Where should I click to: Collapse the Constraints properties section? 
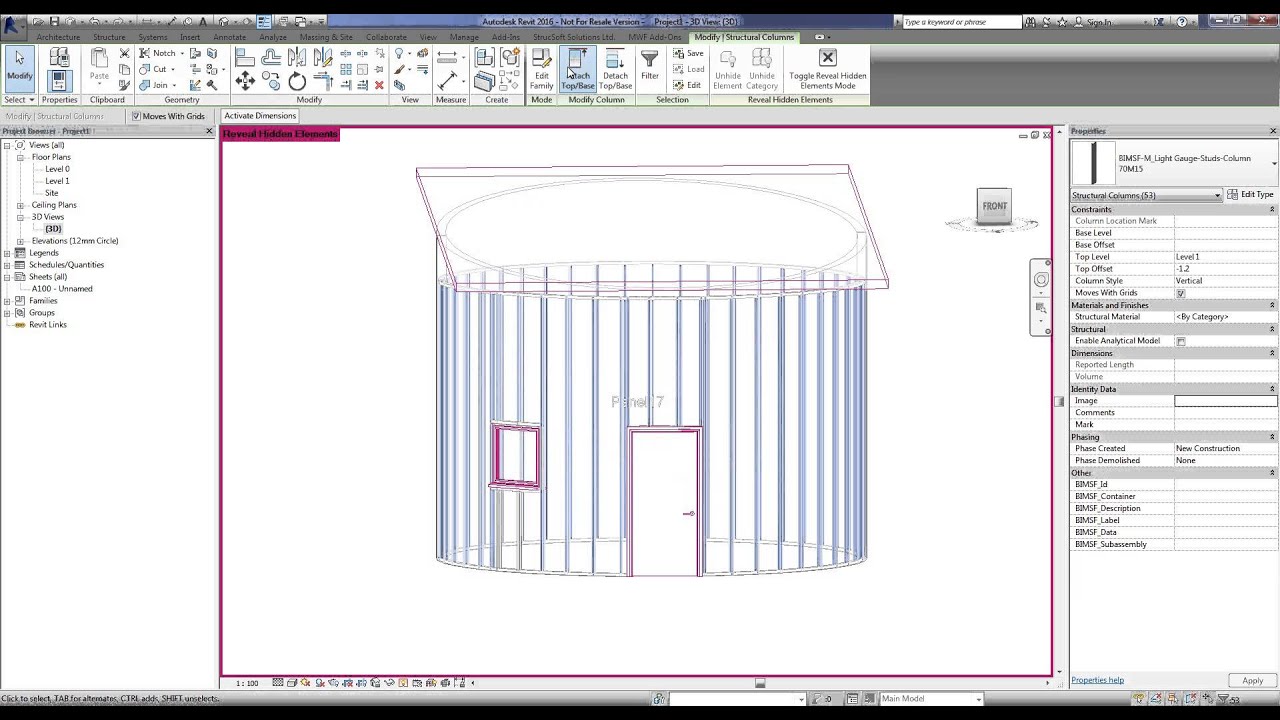point(1272,209)
